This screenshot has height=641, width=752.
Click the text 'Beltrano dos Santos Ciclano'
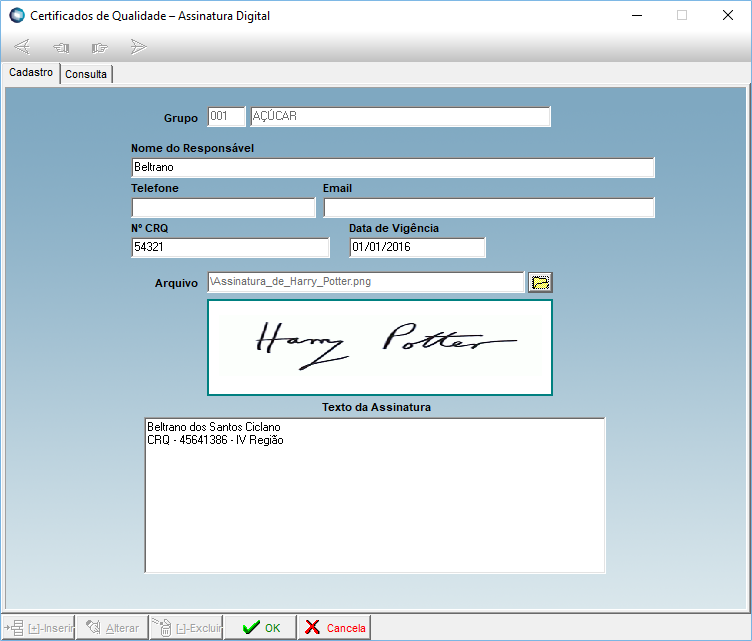pyautogui.click(x=214, y=427)
